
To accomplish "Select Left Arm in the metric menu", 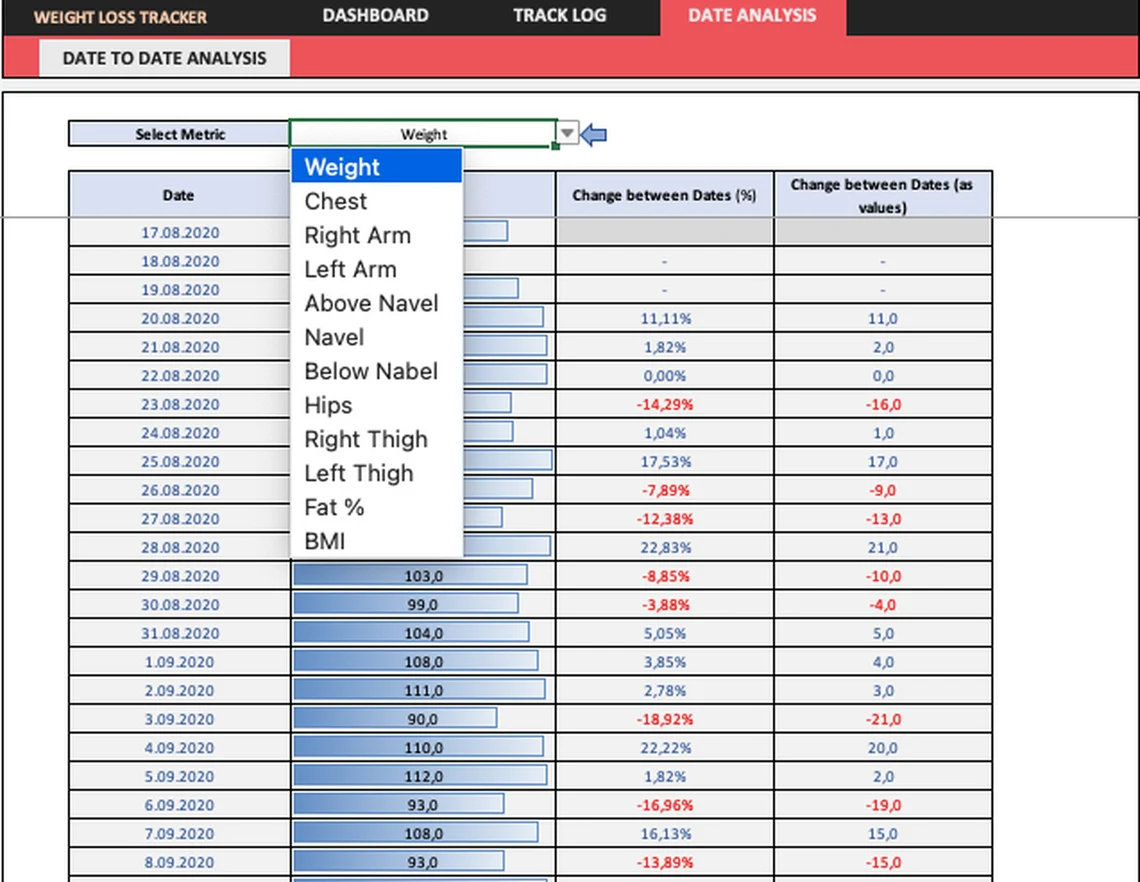I will pos(350,269).
